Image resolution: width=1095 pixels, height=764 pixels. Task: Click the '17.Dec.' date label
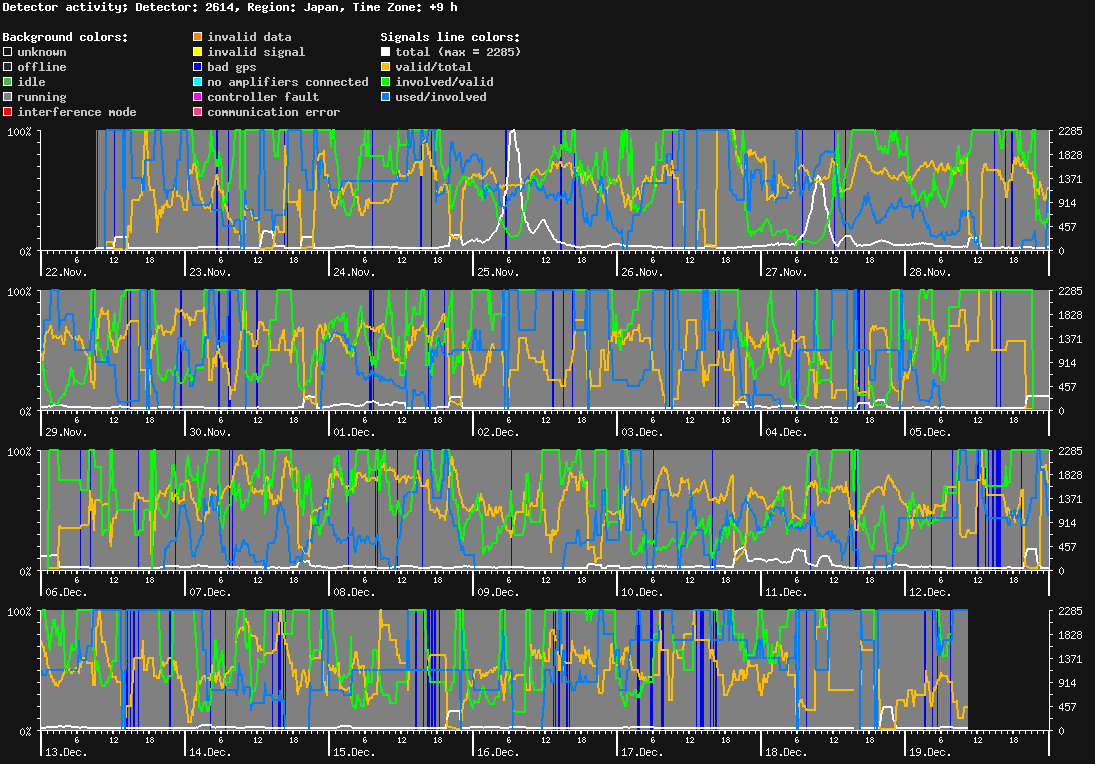pyautogui.click(x=642, y=752)
